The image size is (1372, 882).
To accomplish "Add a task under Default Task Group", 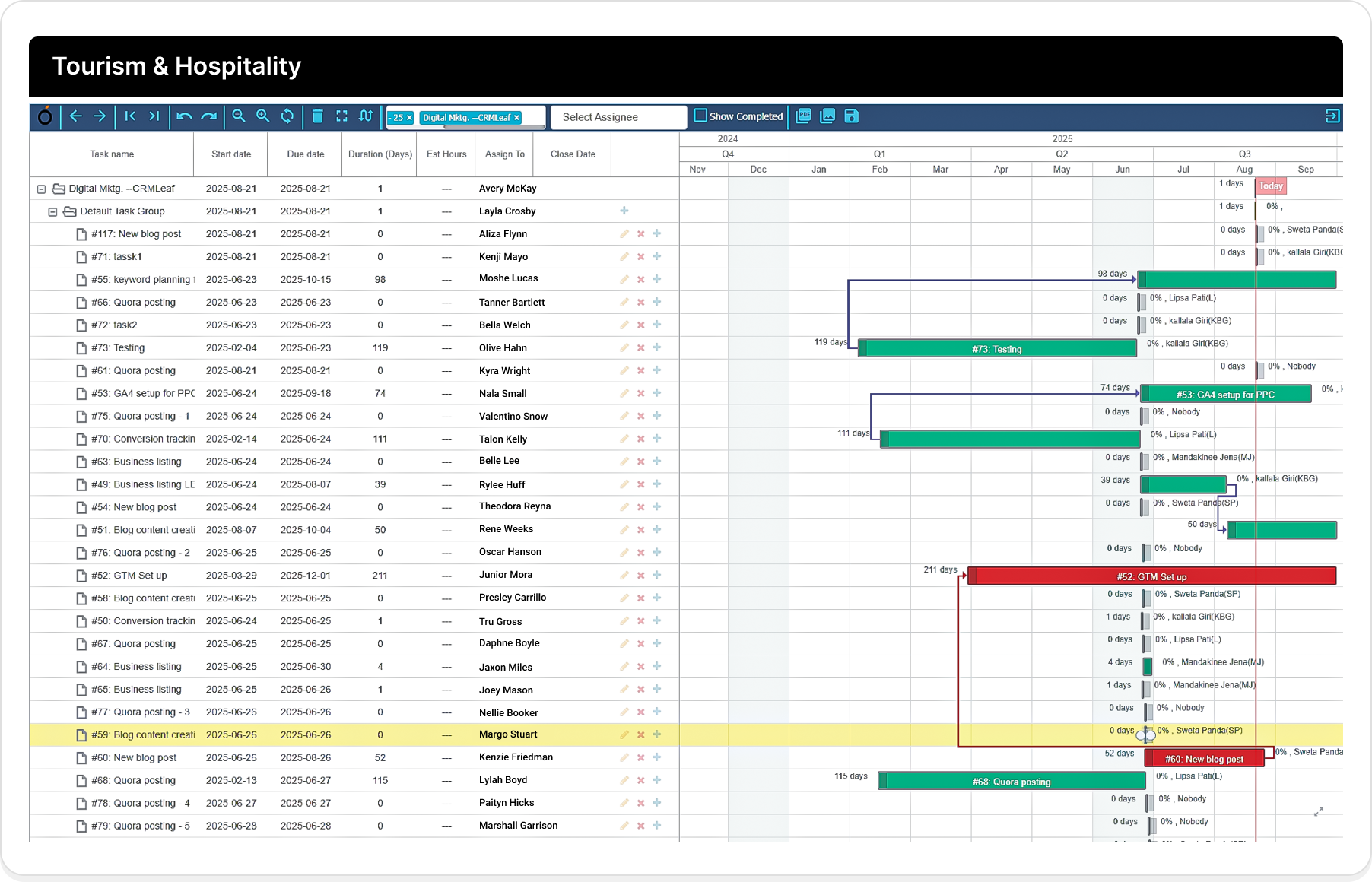I will point(624,211).
